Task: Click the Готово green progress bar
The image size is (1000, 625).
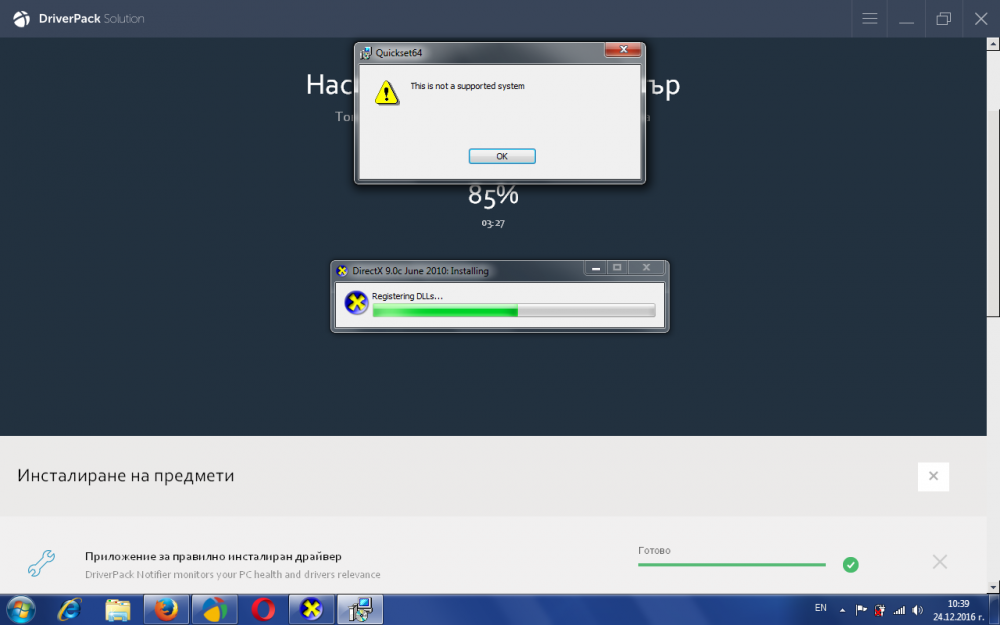Action: point(732,564)
